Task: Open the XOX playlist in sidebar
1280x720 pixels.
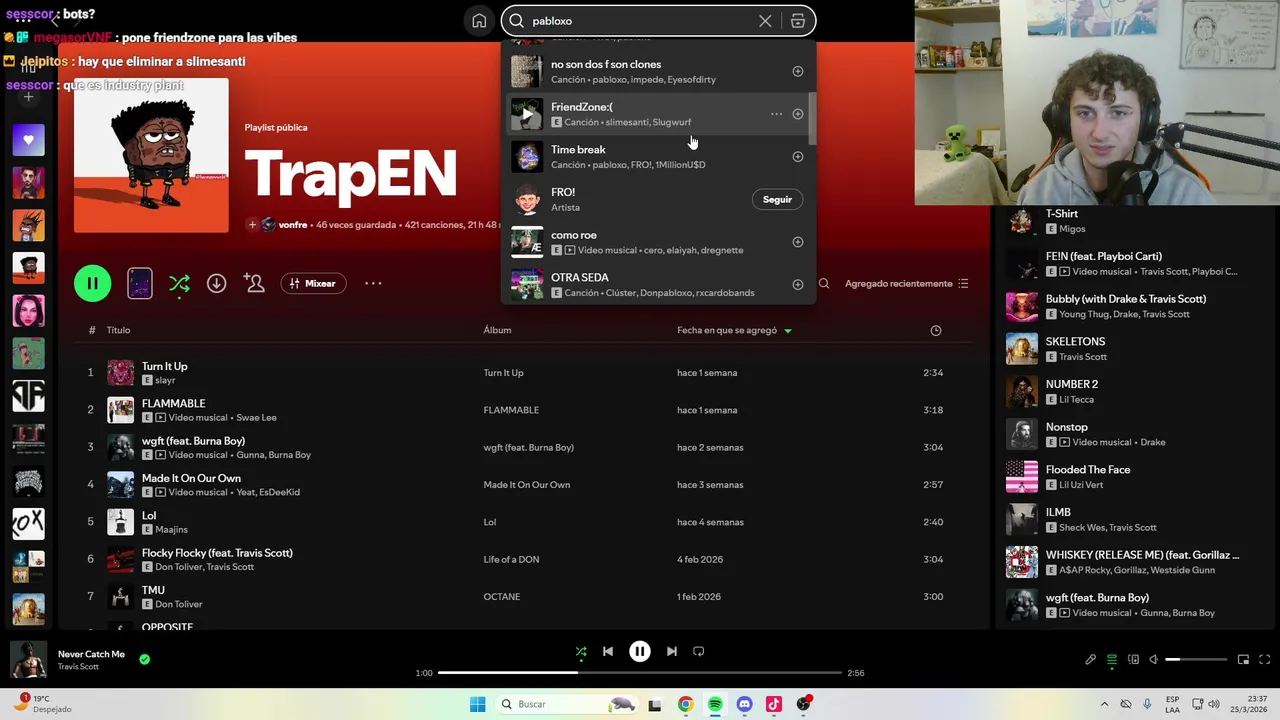Action: pos(28,524)
